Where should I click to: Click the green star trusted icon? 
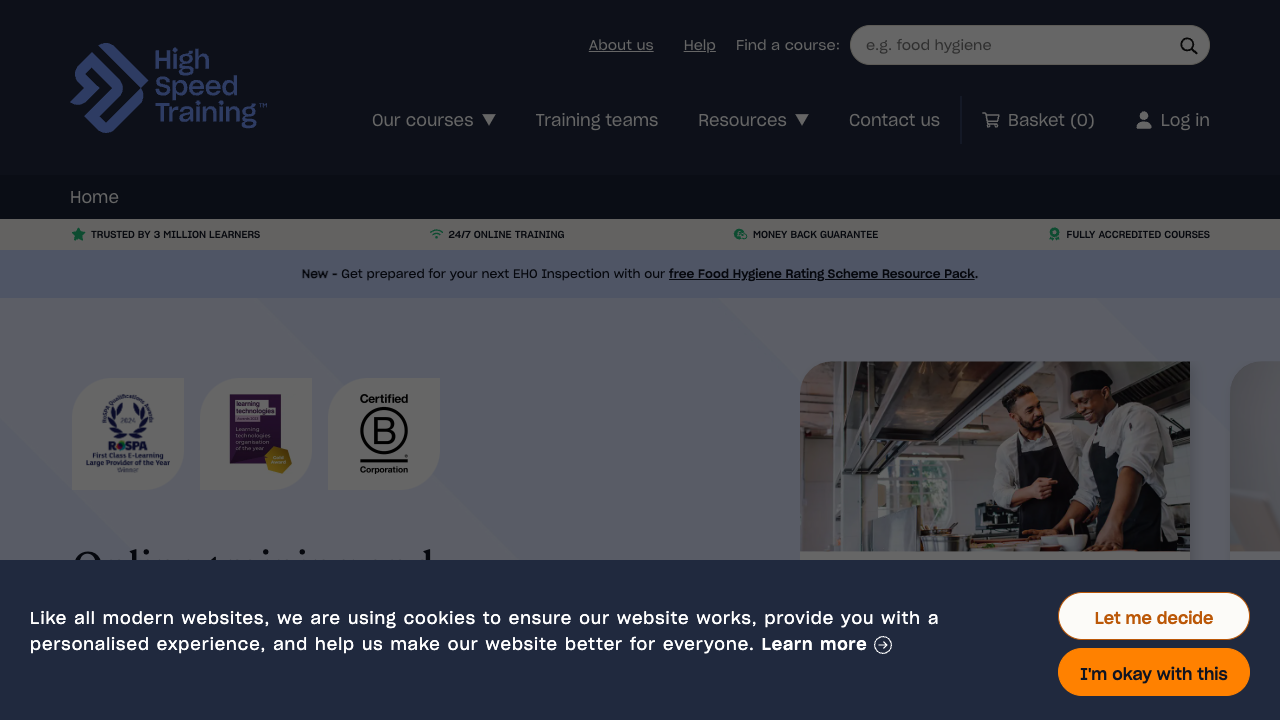pyautogui.click(x=78, y=235)
